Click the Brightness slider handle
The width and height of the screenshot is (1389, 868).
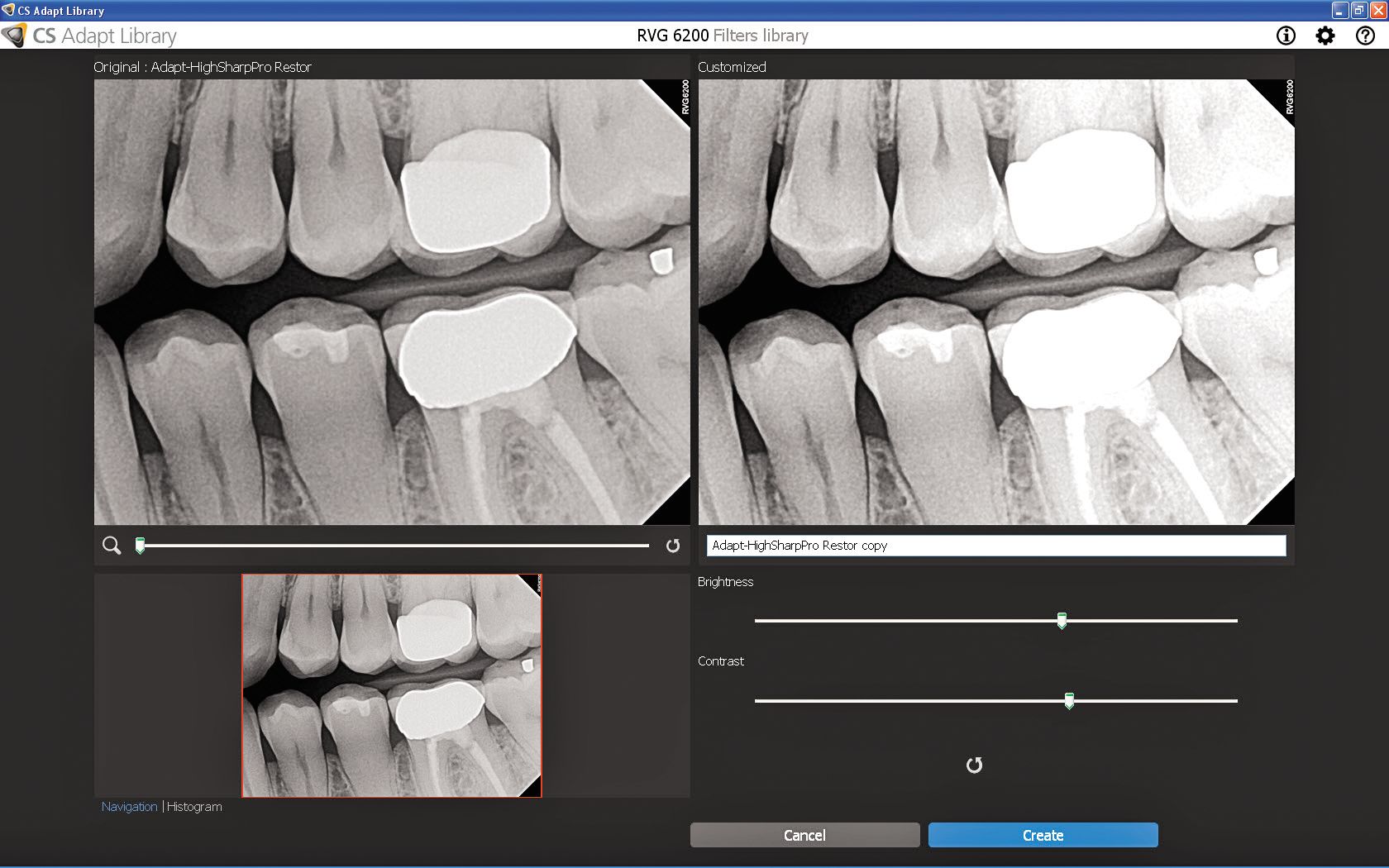[1062, 621]
